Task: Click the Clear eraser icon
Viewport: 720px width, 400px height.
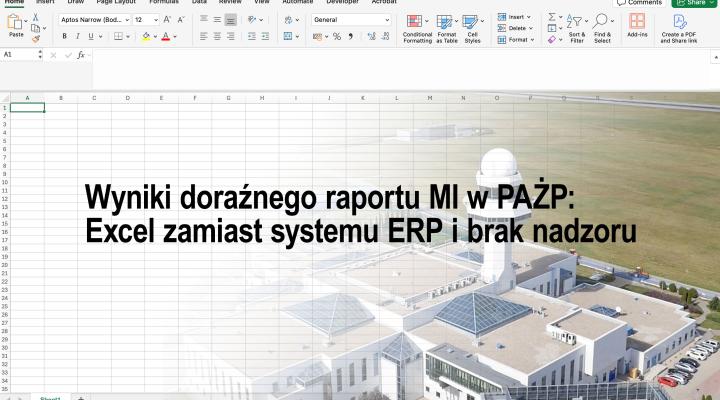Action: click(x=552, y=40)
